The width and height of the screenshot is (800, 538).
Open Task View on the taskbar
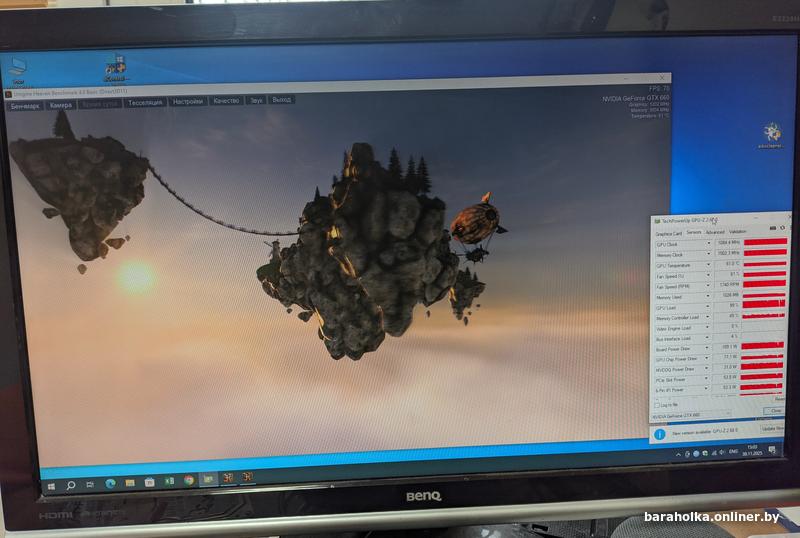[90, 484]
